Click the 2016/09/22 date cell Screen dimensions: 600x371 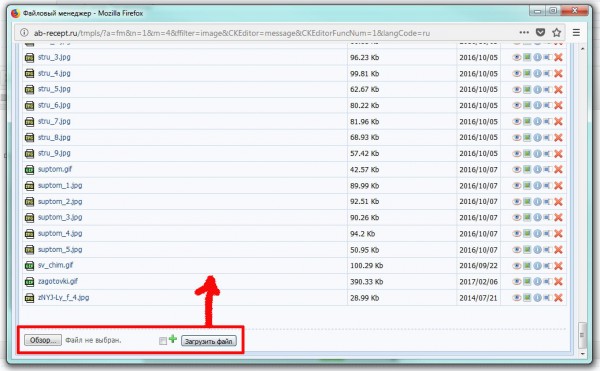click(x=478, y=265)
